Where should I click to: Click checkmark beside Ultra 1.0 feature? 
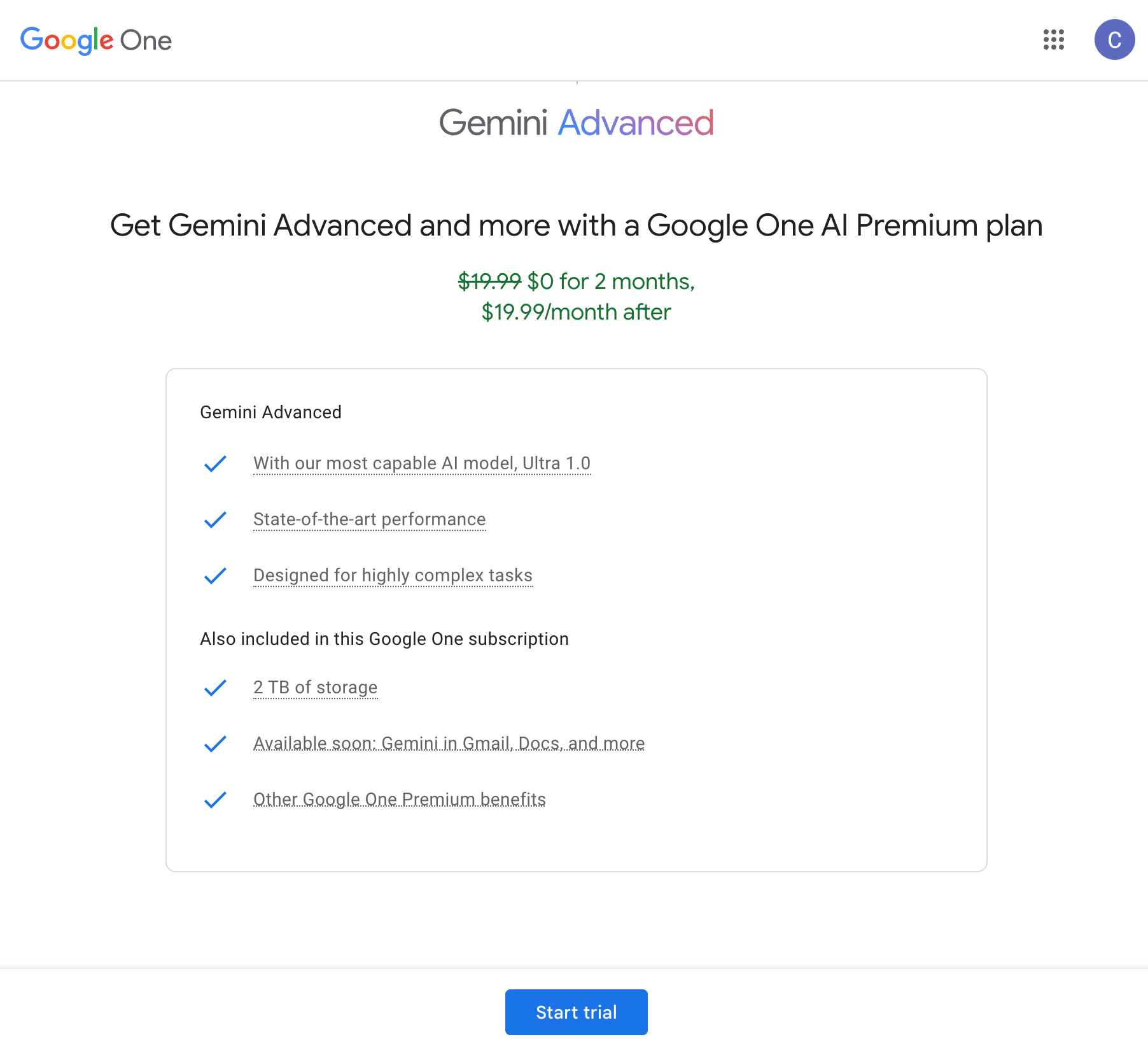(x=215, y=463)
